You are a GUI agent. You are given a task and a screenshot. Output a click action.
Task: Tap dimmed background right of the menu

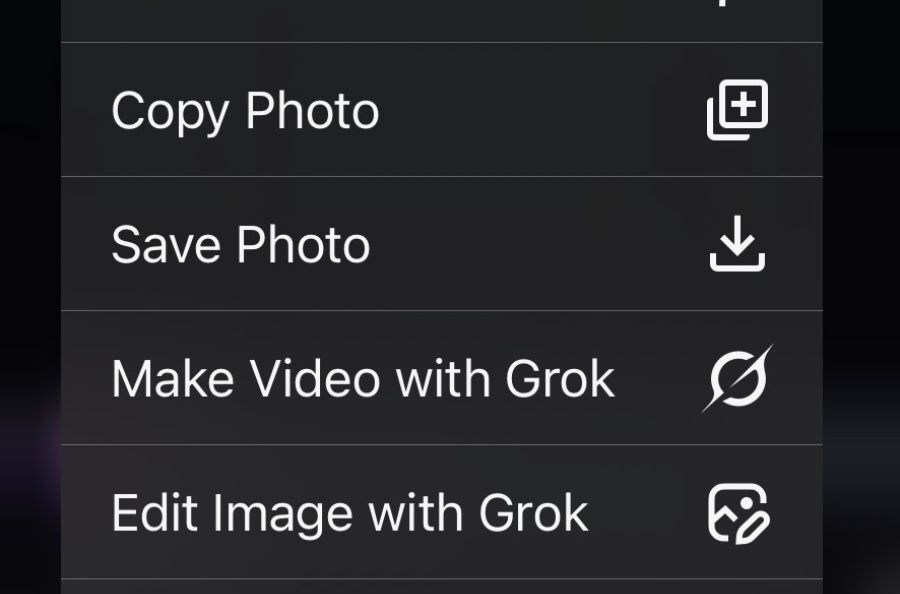coord(861,300)
